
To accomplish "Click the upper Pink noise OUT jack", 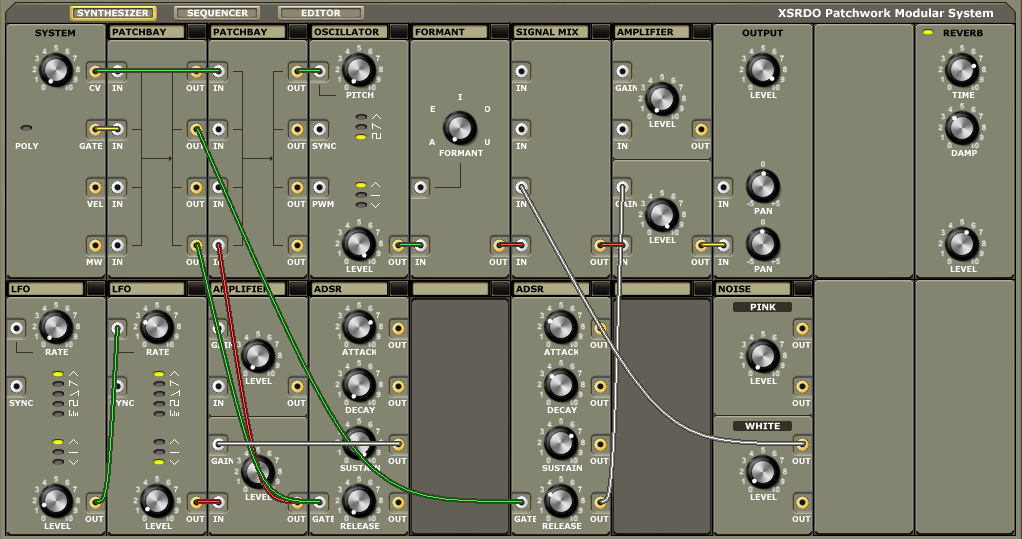I will [802, 328].
